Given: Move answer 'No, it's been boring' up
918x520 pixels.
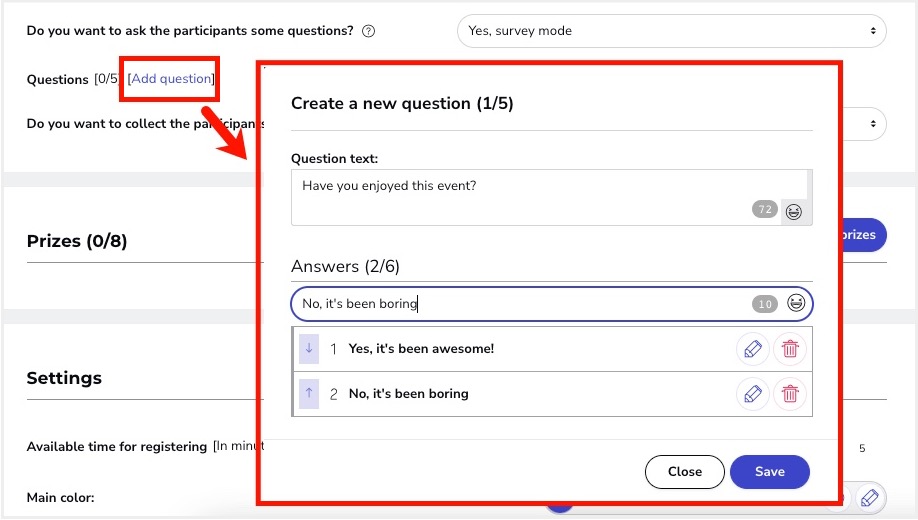Looking at the screenshot, I should (309, 394).
